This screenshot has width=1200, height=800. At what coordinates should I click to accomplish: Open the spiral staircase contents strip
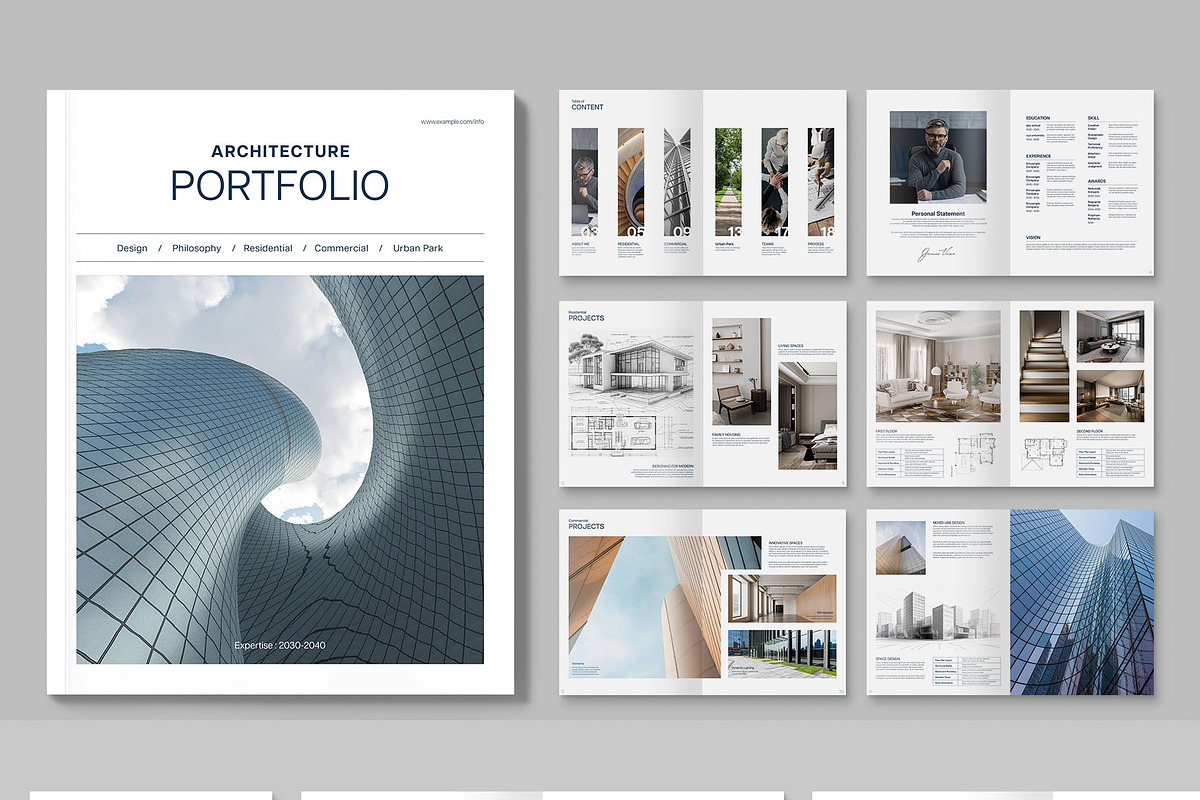630,180
